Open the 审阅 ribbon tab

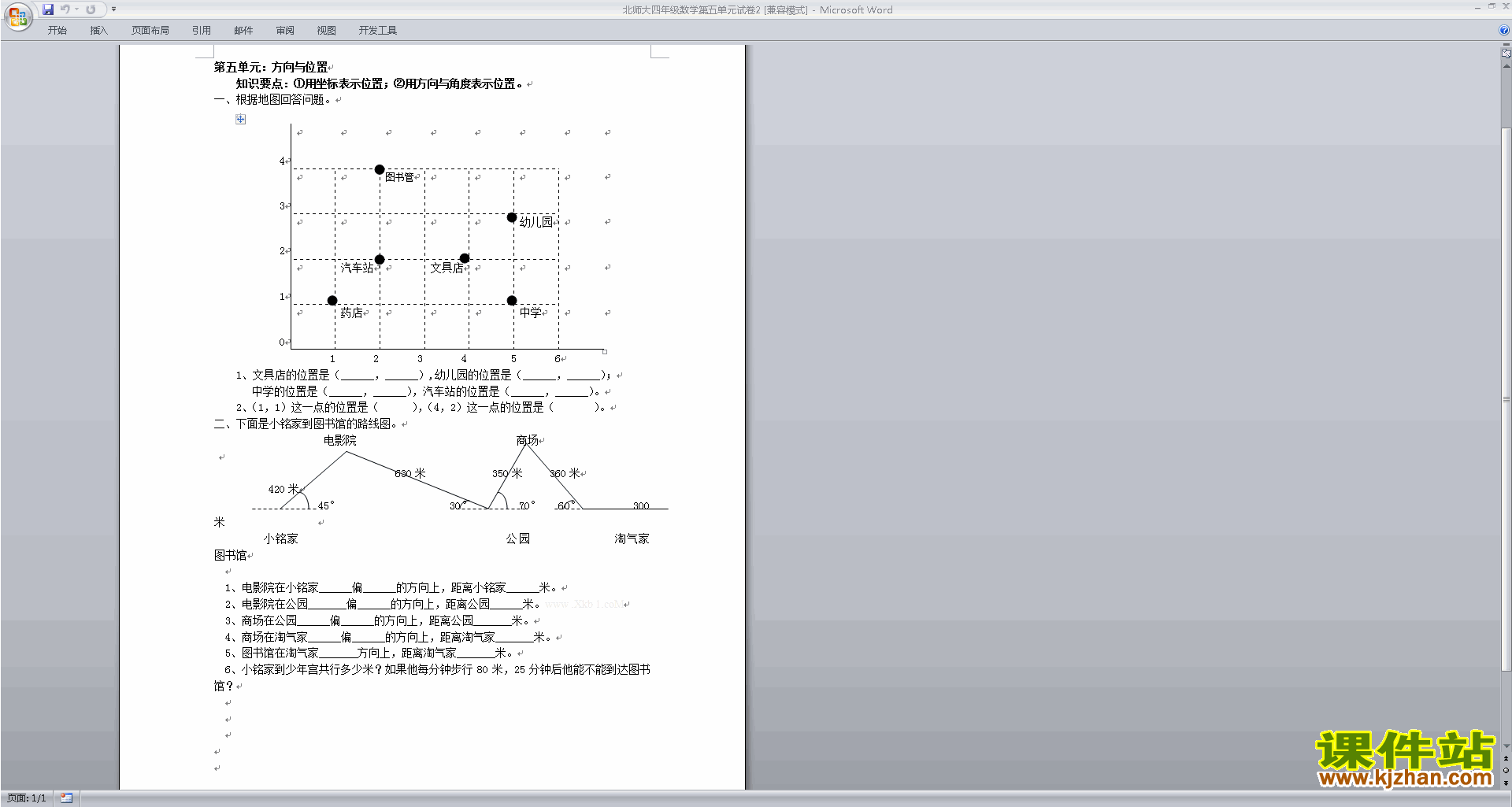(285, 31)
